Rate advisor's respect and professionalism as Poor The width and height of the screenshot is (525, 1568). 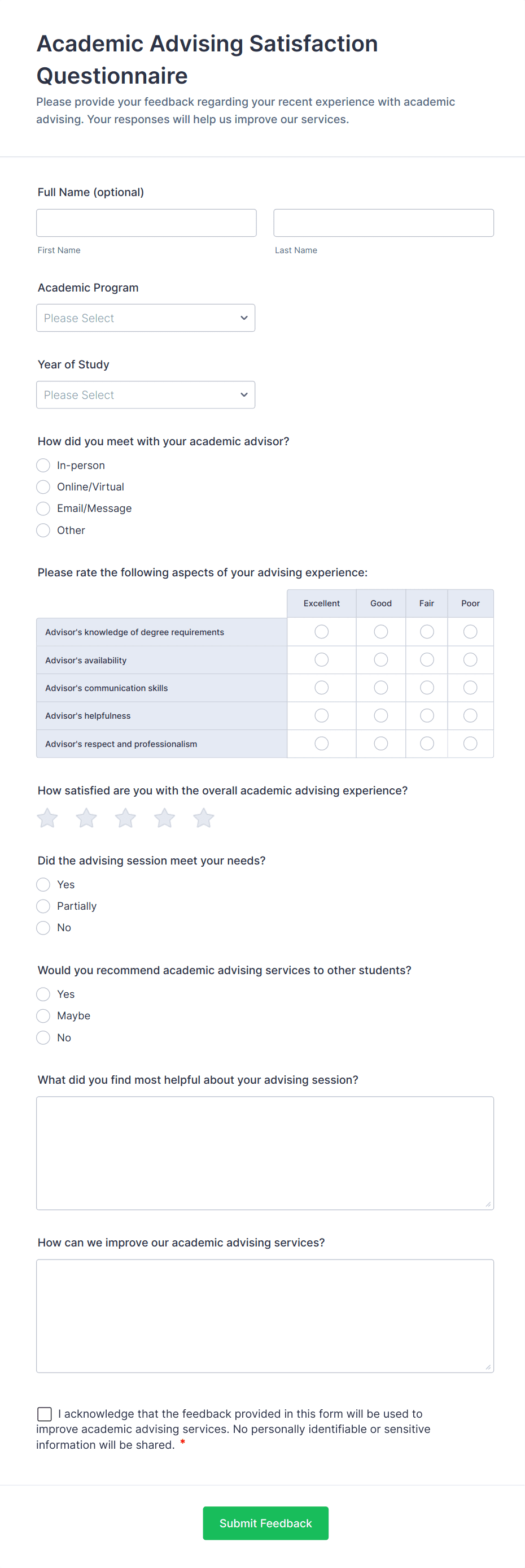(470, 743)
